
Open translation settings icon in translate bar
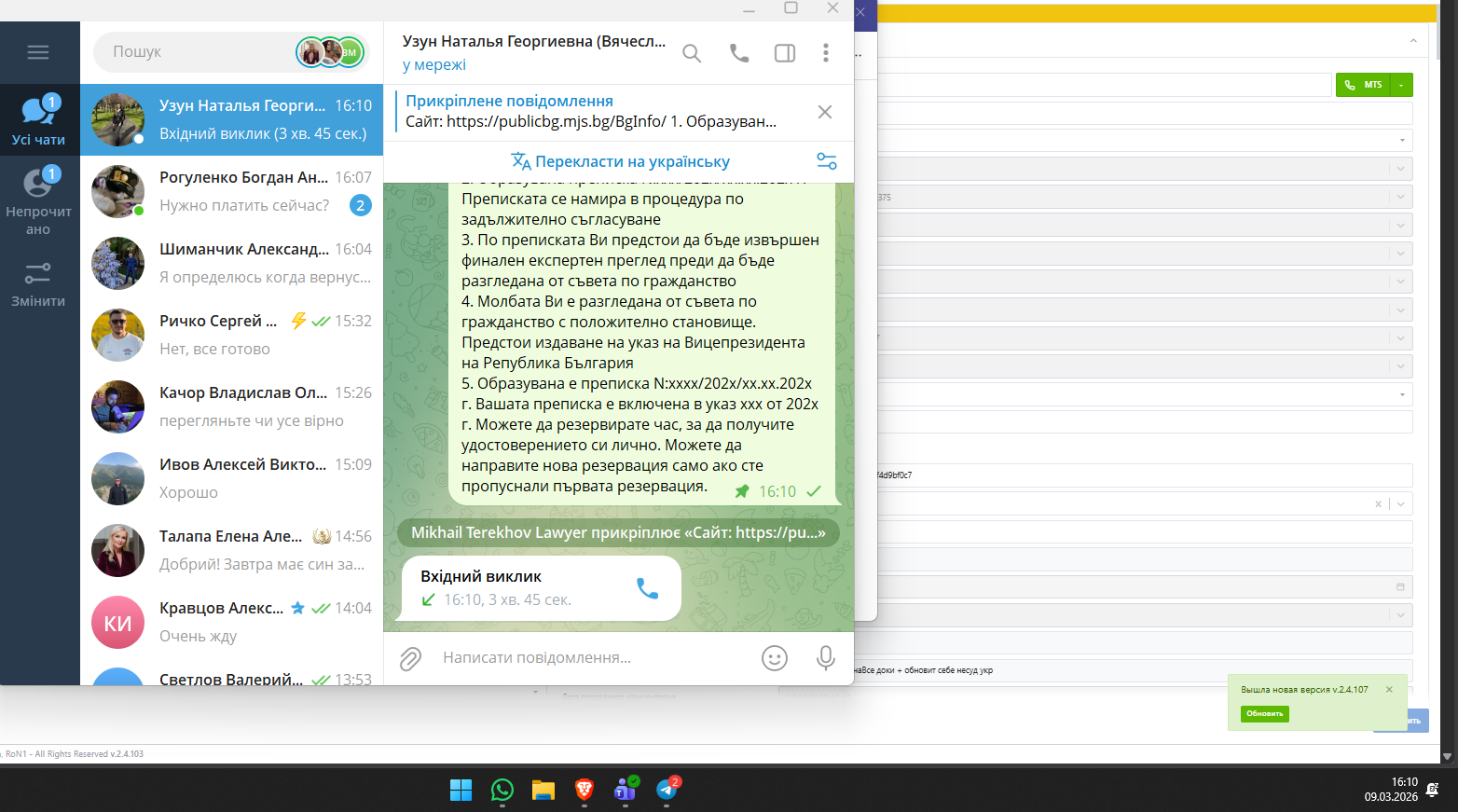pos(827,161)
